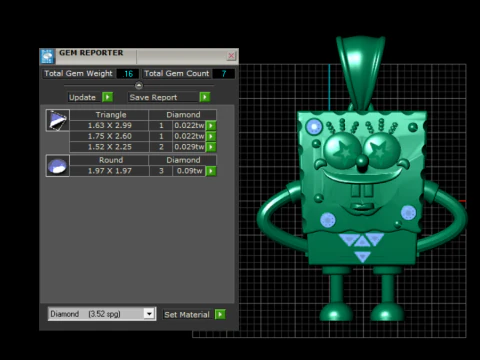Click the Diamond header in Round group
Viewport: 480px width, 360px height.
(183, 160)
